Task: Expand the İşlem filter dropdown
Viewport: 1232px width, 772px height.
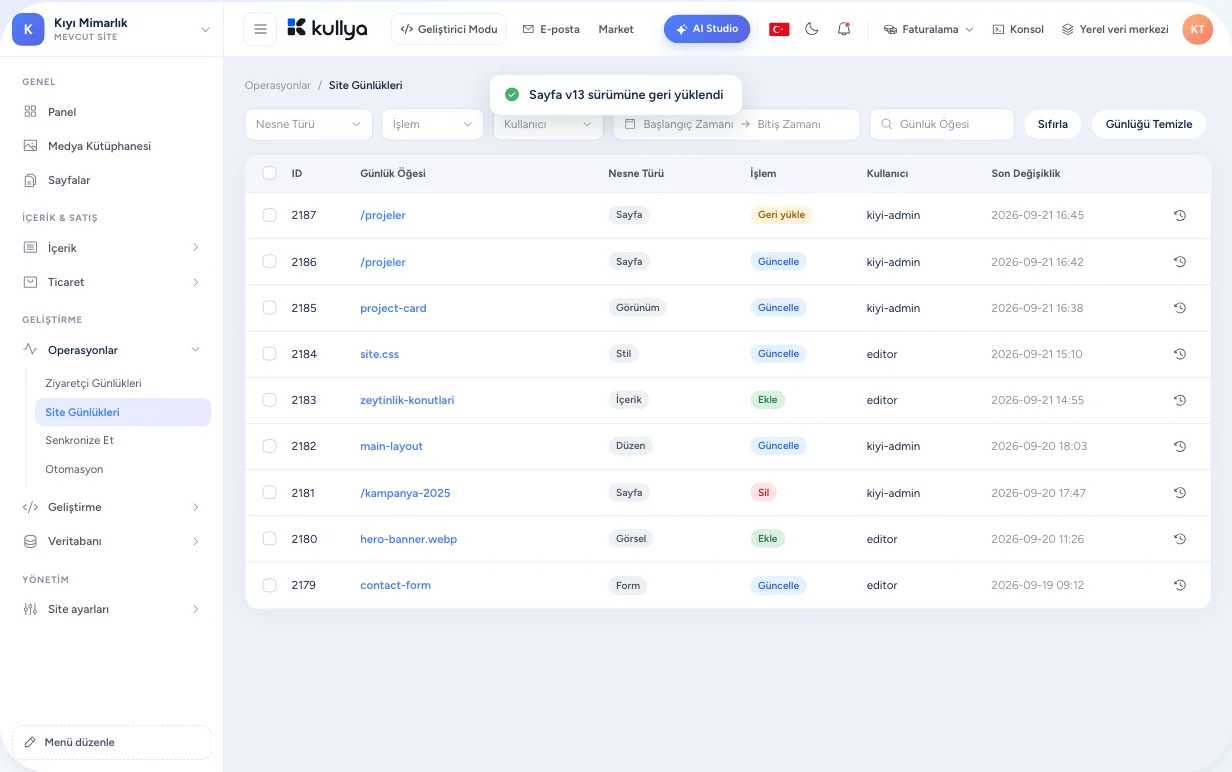Action: click(432, 124)
